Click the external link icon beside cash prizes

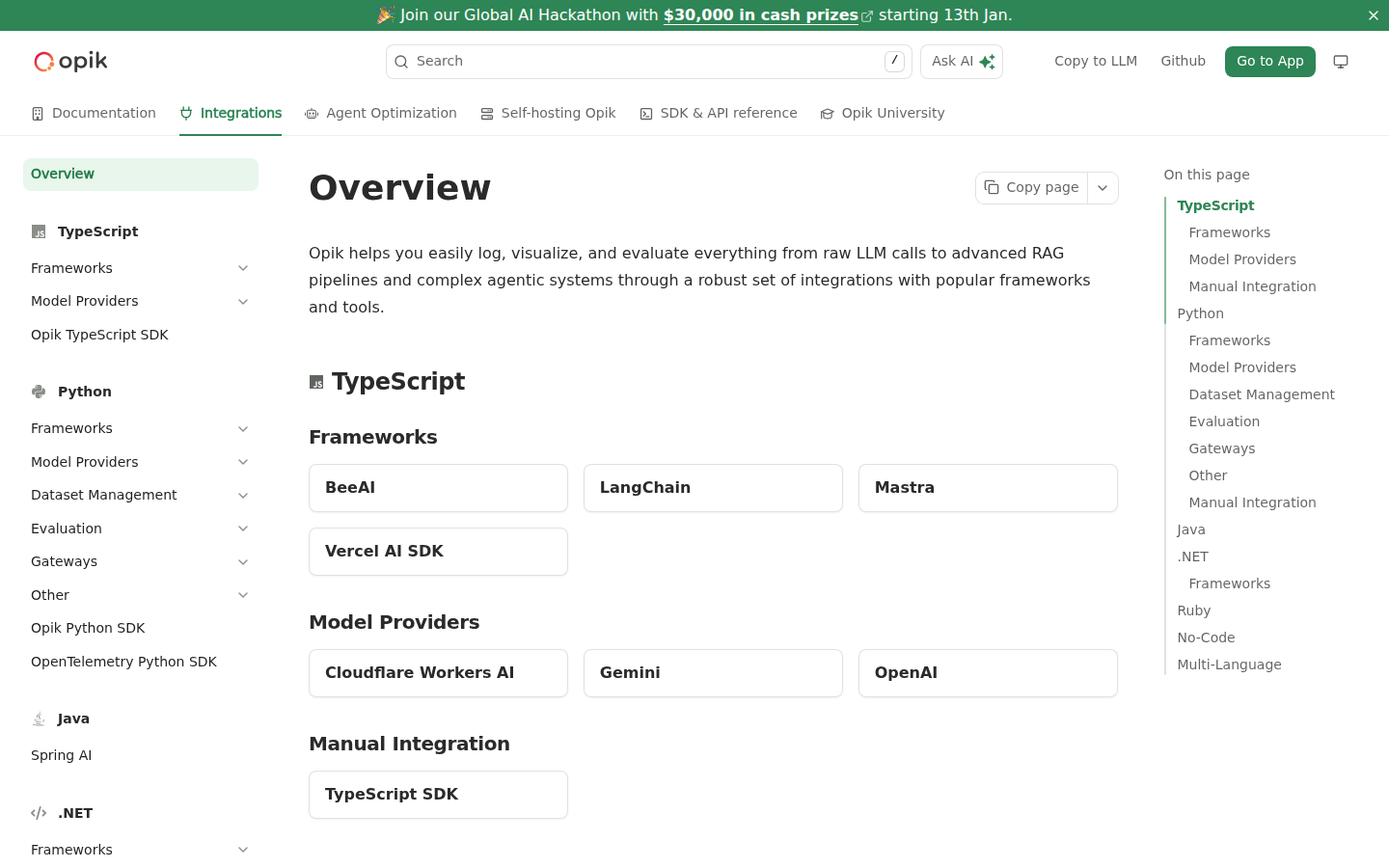867,16
